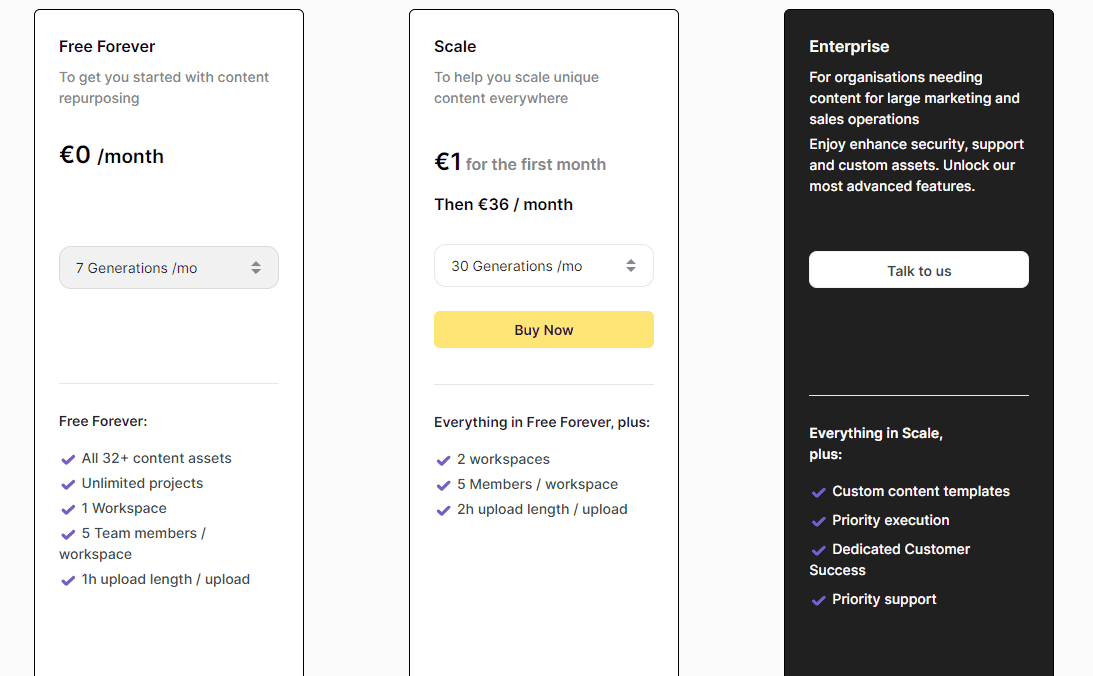Open the "7 Generations /mo" selector
The height and width of the screenshot is (676, 1093).
(x=168, y=267)
